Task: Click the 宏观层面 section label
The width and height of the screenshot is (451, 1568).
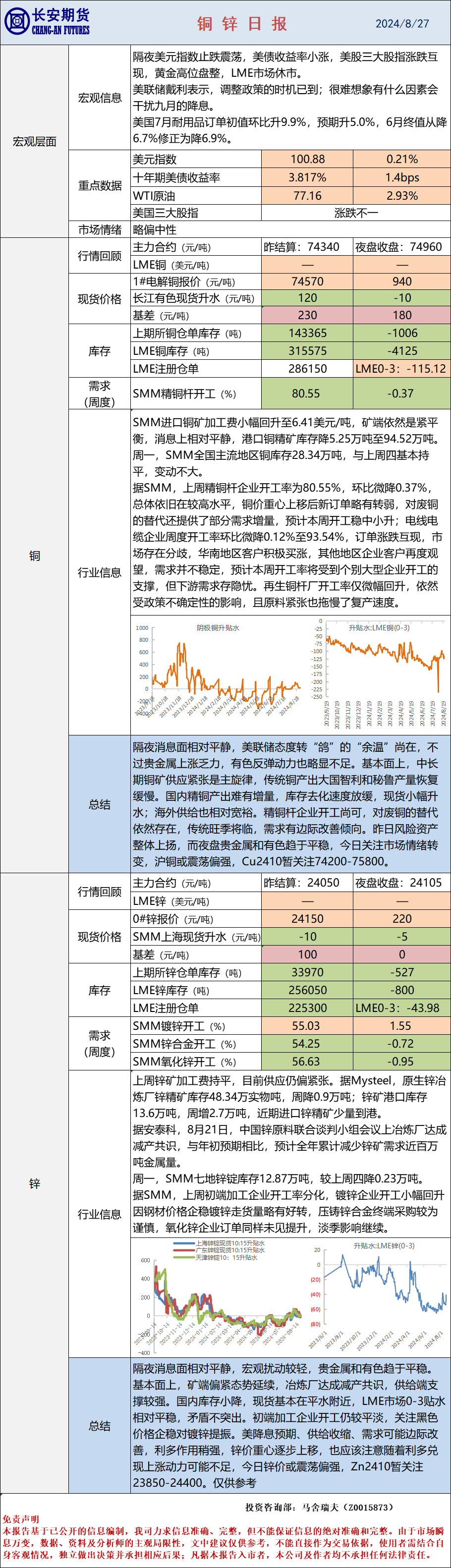Action: coord(35,141)
